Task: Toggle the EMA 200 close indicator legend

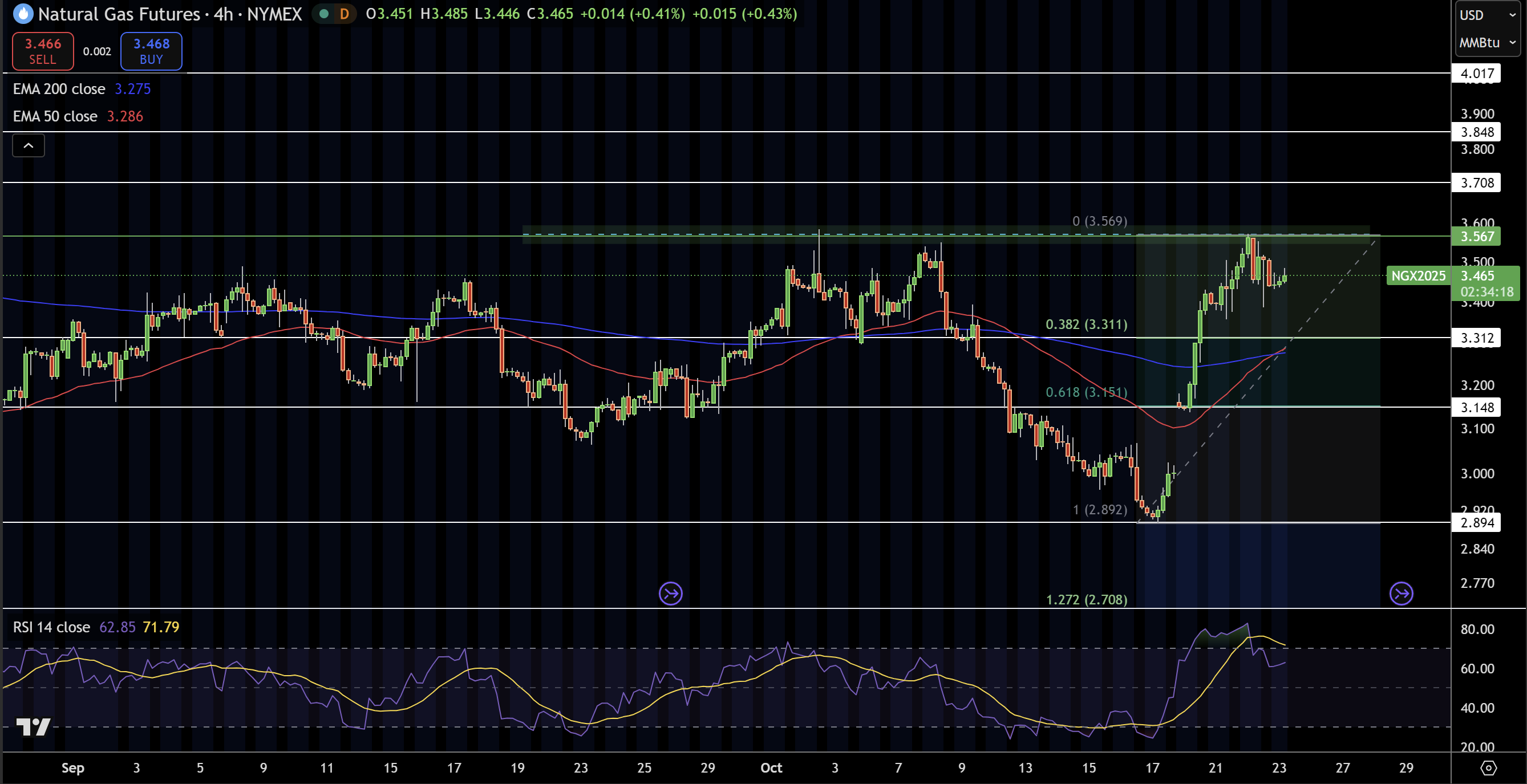Action: pos(59,89)
